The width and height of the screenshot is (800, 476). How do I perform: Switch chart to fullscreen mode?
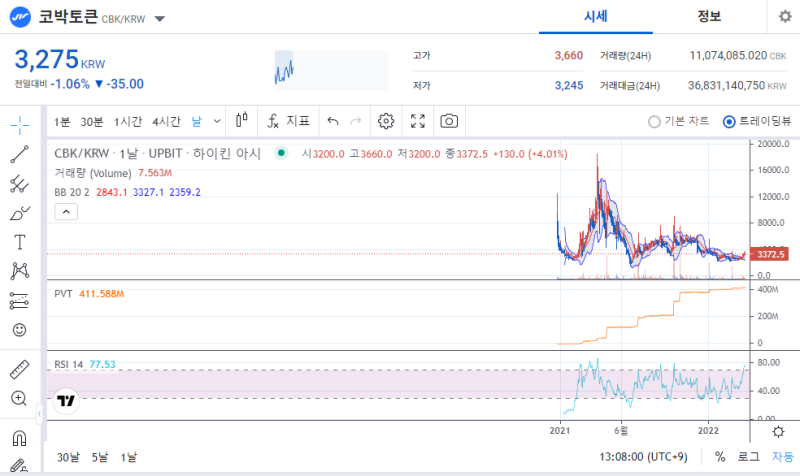click(418, 121)
